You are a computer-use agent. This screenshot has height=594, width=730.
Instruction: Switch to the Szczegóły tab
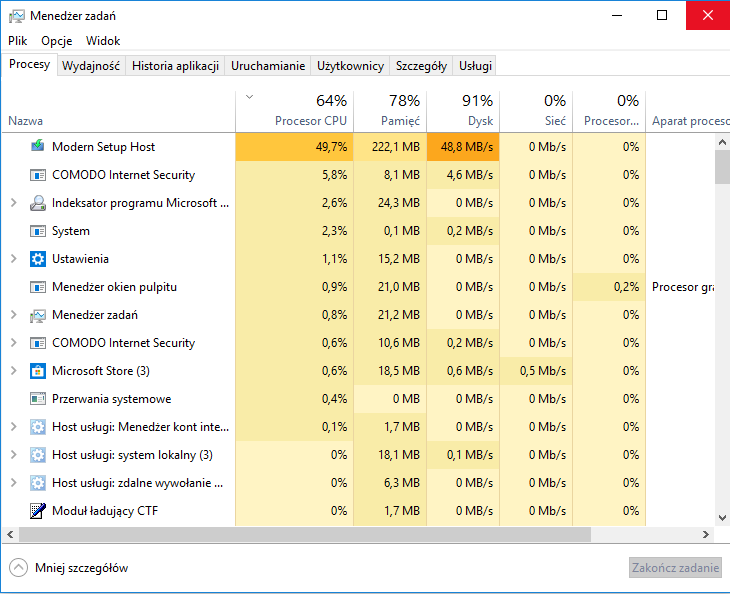click(421, 66)
